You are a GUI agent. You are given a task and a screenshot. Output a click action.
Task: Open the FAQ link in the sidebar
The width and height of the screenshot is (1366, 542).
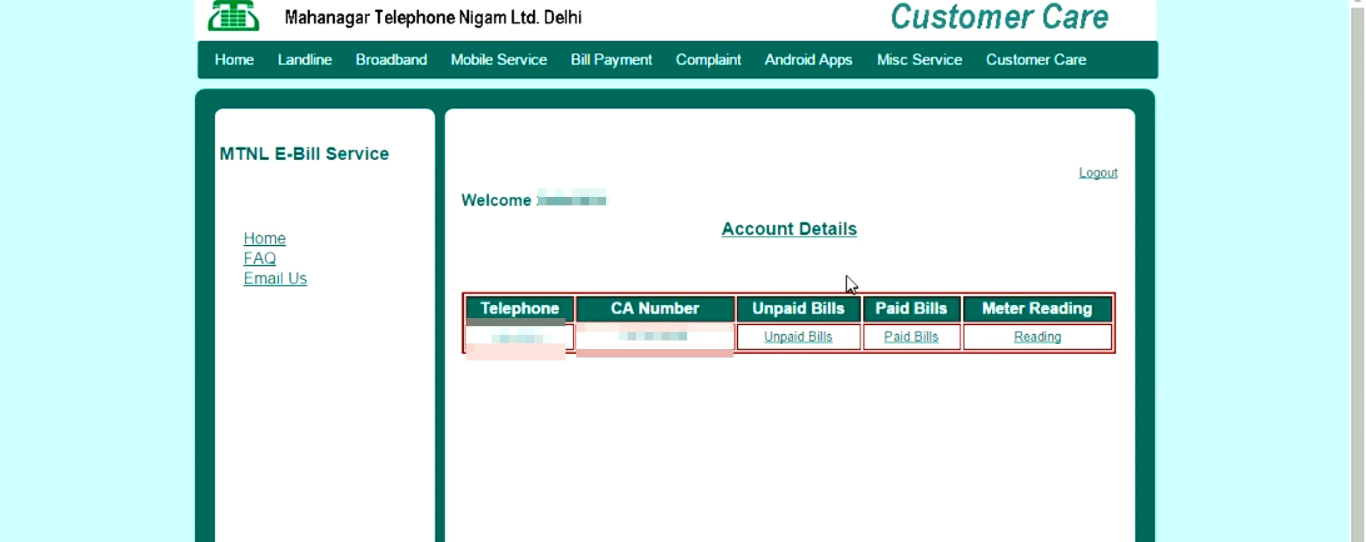(260, 258)
